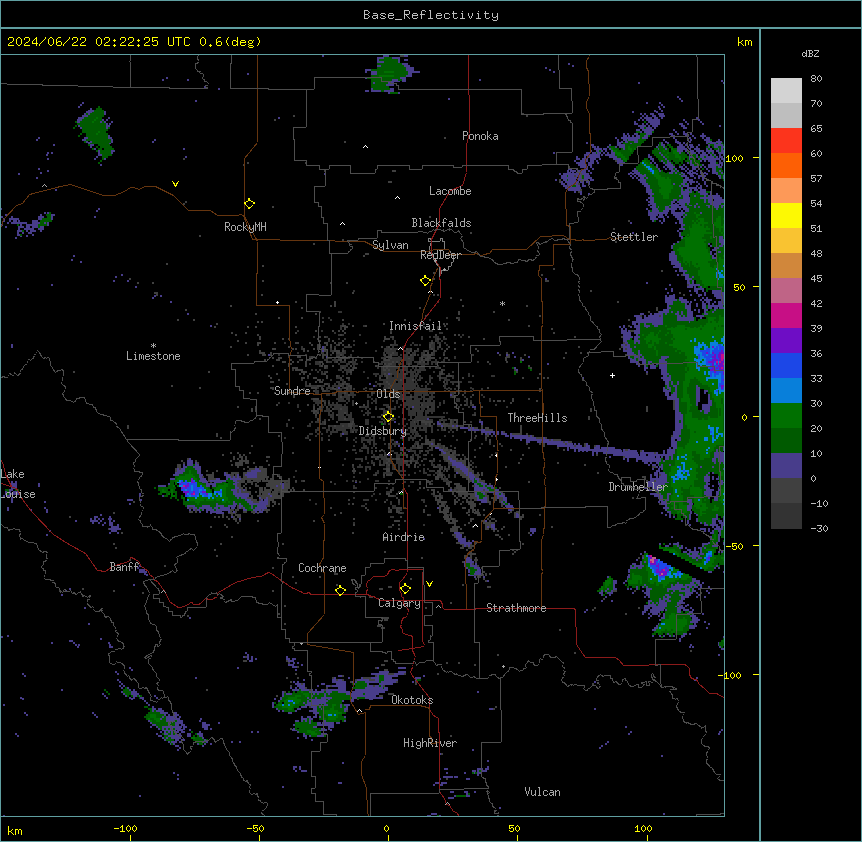Click the Banff town label

click(125, 567)
